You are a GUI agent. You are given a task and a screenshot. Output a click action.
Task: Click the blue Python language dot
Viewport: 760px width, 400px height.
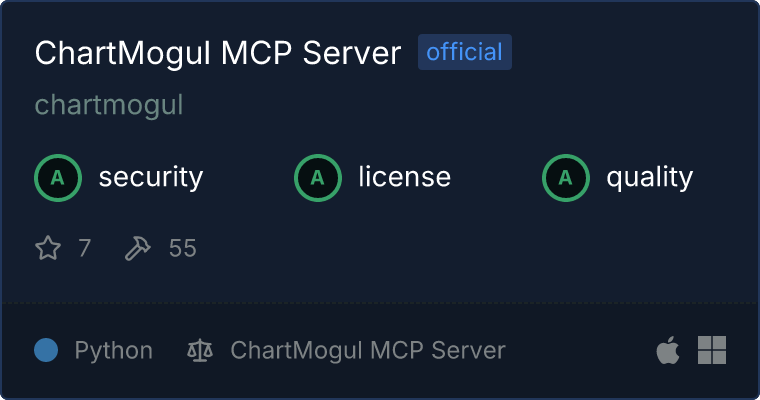pos(46,350)
